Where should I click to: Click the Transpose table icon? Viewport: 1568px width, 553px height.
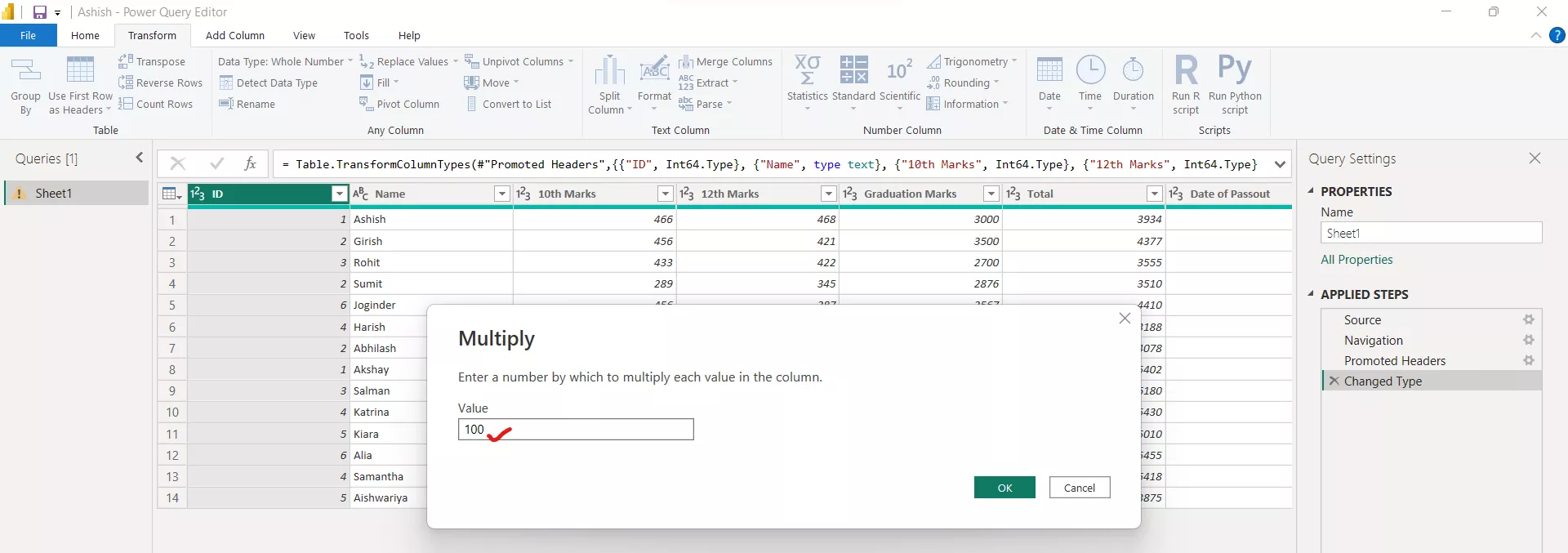[x=125, y=61]
